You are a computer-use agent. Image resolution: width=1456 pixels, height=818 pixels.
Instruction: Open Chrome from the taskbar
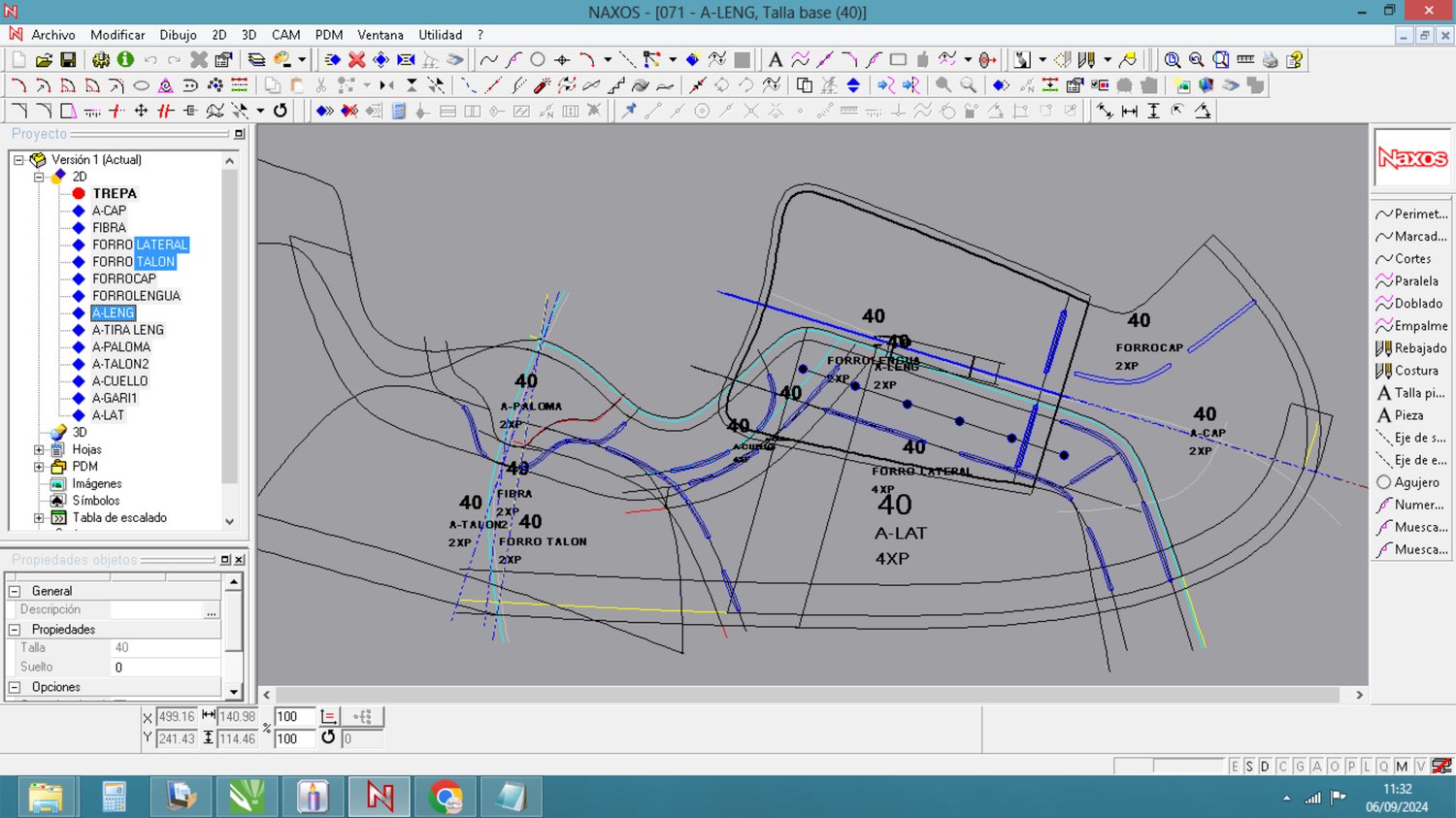tap(445, 798)
